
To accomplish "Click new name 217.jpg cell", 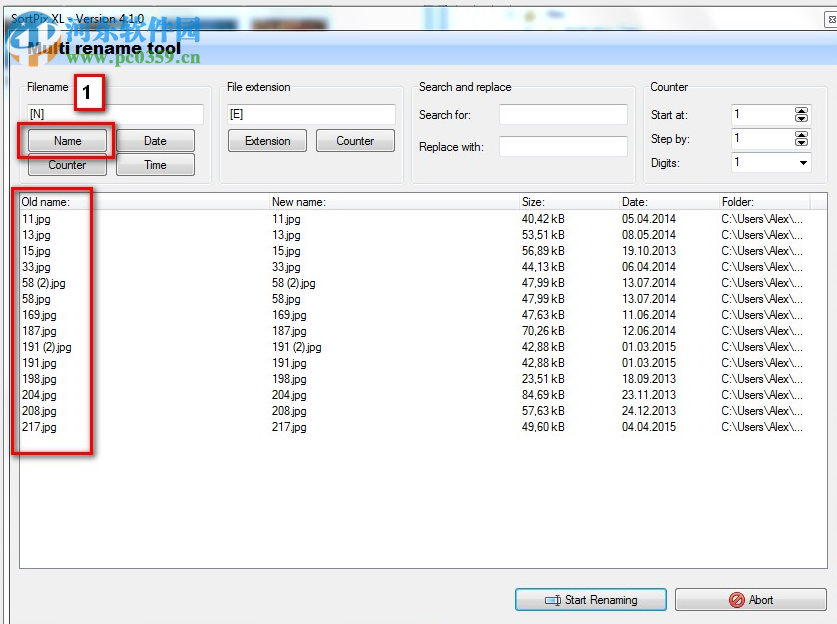I will click(289, 427).
